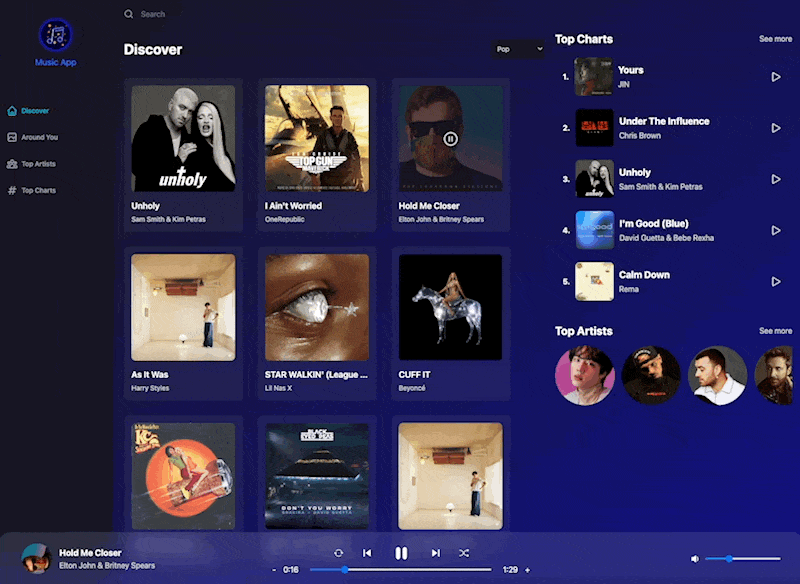Screen dimensions: 800x584
Task: Mute using the speaker volume icon
Action: point(694,559)
